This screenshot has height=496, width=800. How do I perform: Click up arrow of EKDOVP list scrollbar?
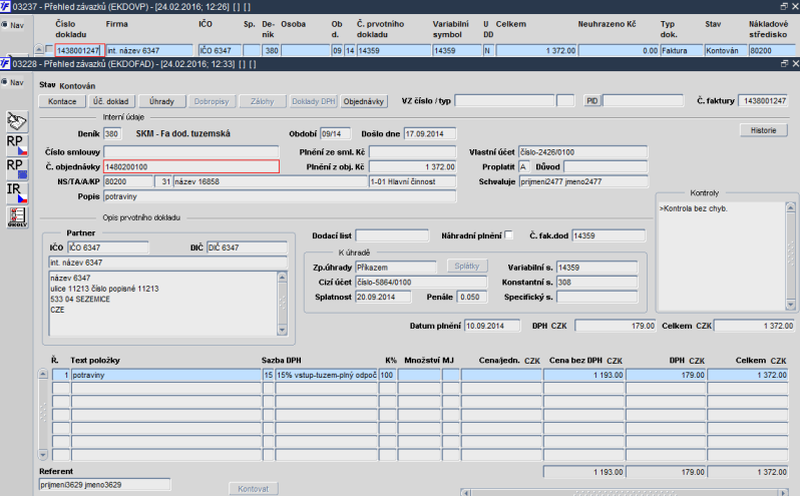tap(39, 49)
